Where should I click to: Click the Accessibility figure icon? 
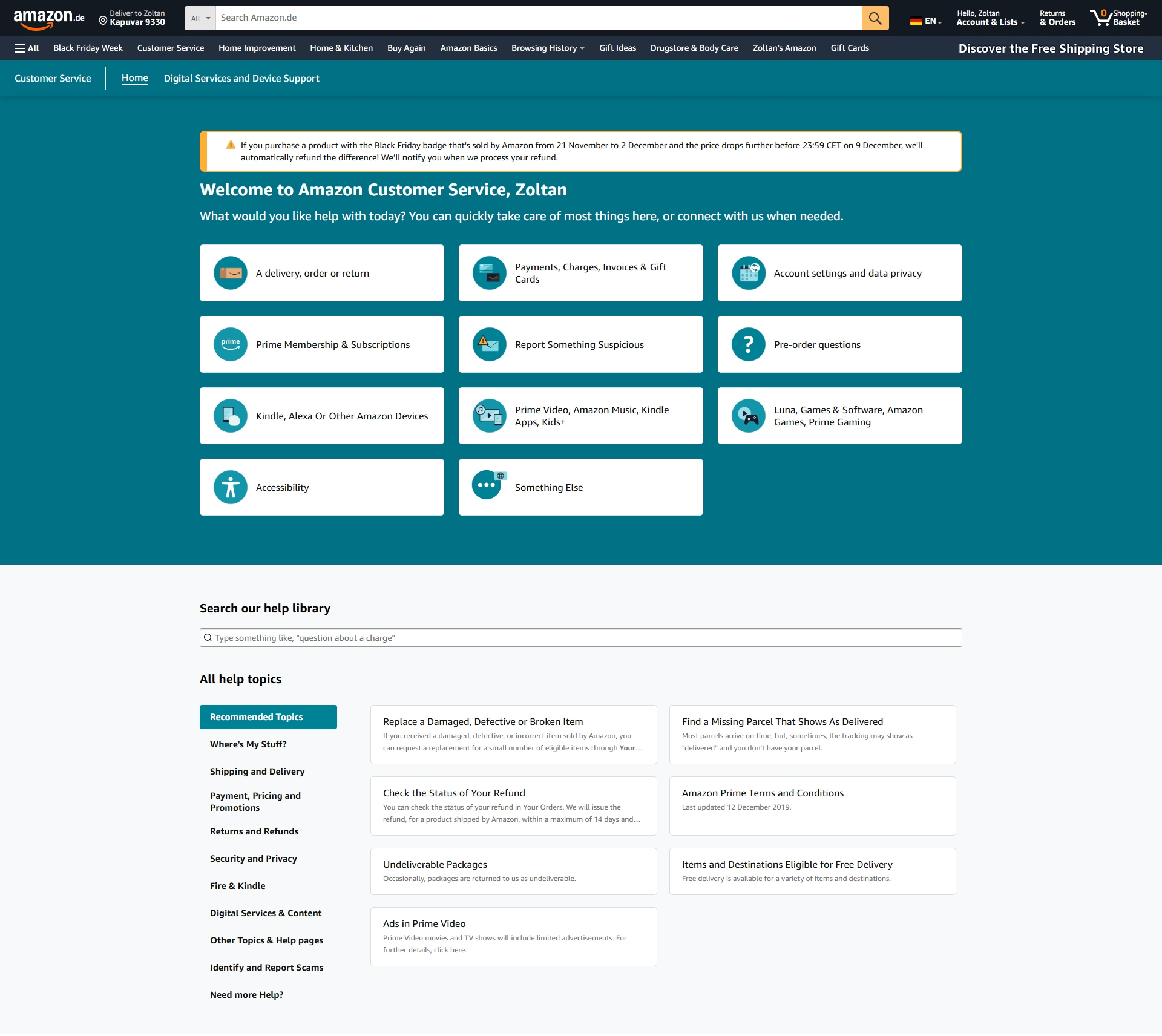coord(231,487)
